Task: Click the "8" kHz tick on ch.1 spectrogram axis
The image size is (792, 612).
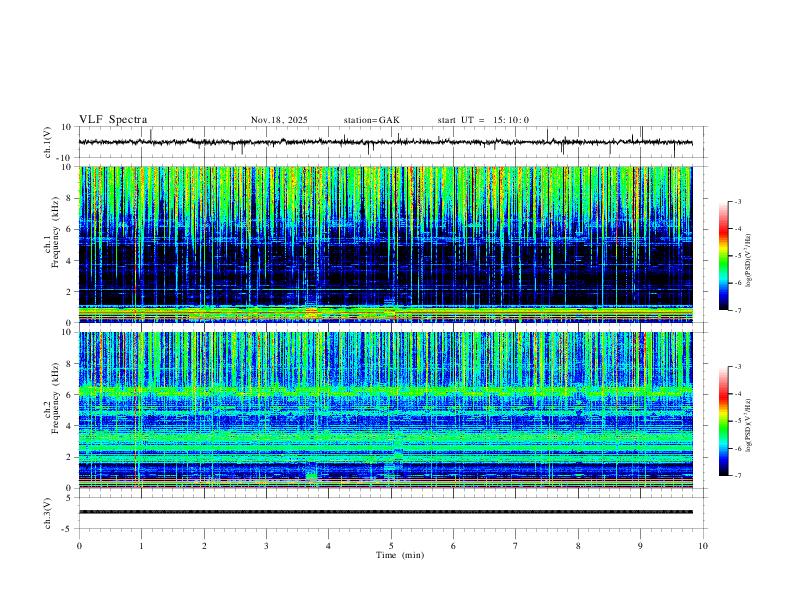Action: coord(70,198)
